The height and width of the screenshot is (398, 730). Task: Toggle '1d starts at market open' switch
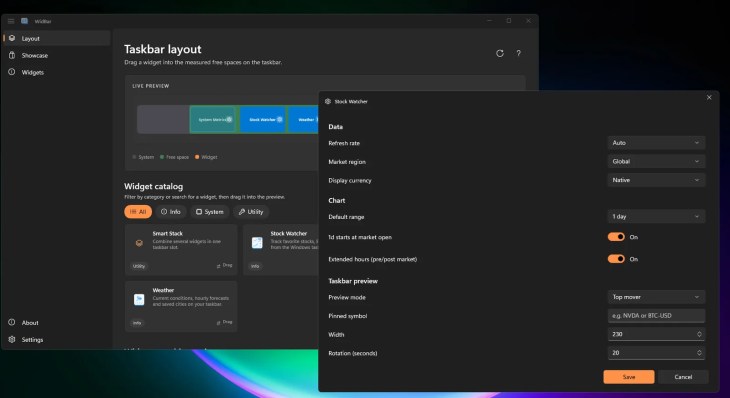click(x=616, y=237)
